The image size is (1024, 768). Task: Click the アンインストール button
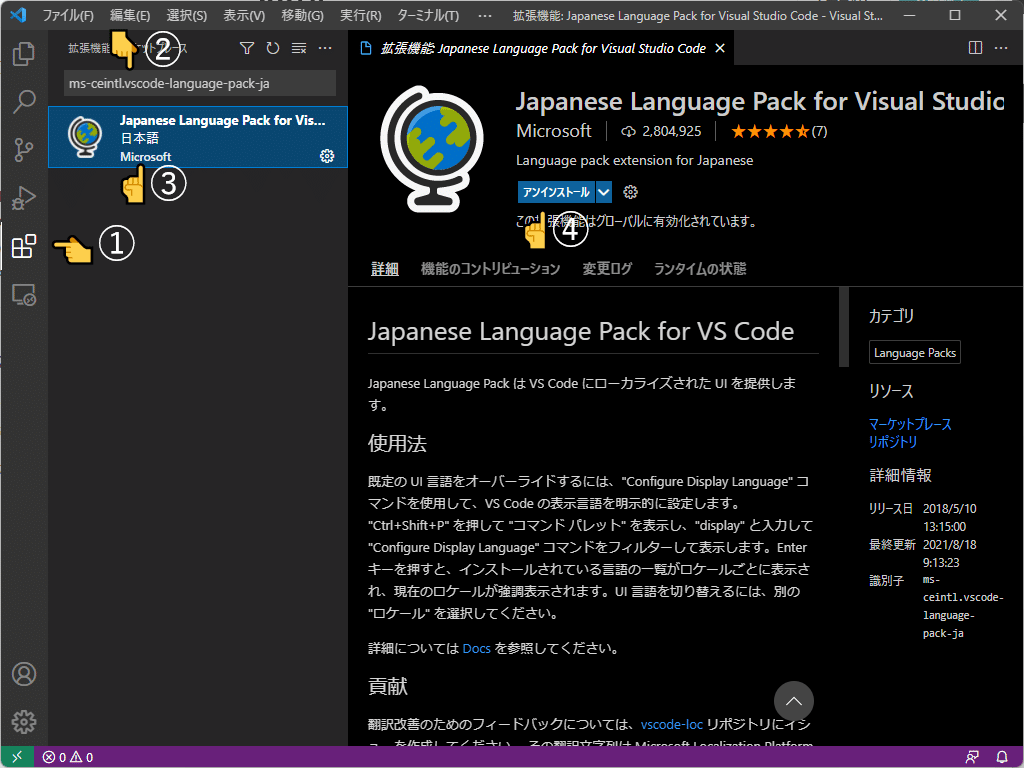click(556, 192)
